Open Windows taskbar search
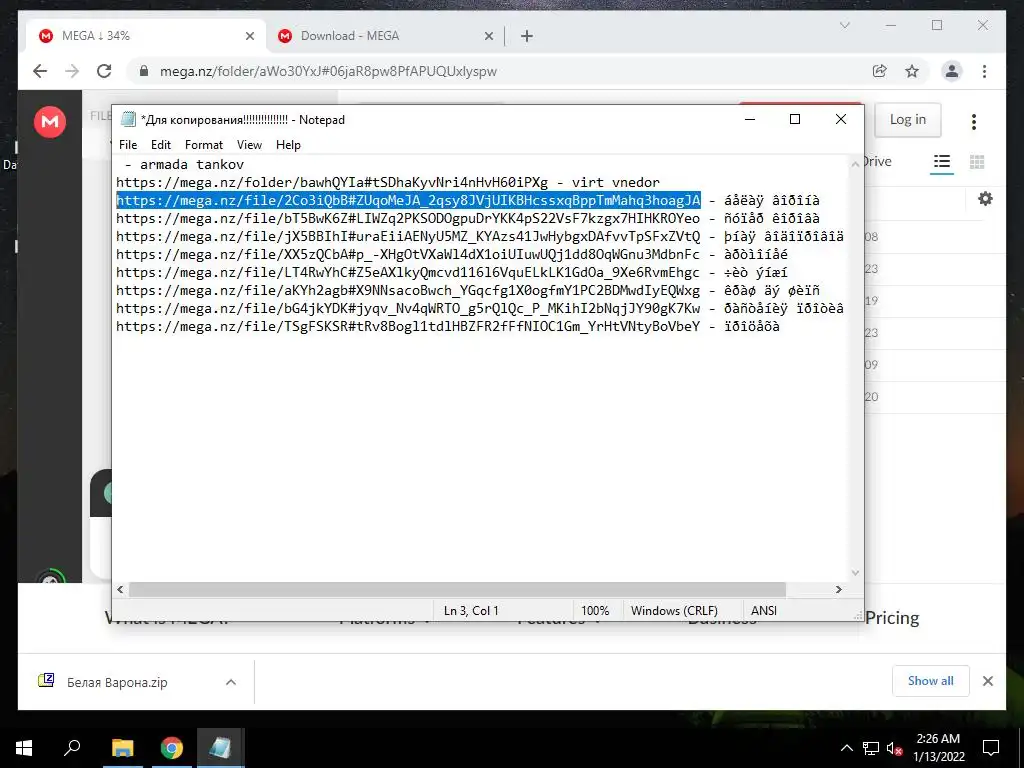 (x=72, y=748)
